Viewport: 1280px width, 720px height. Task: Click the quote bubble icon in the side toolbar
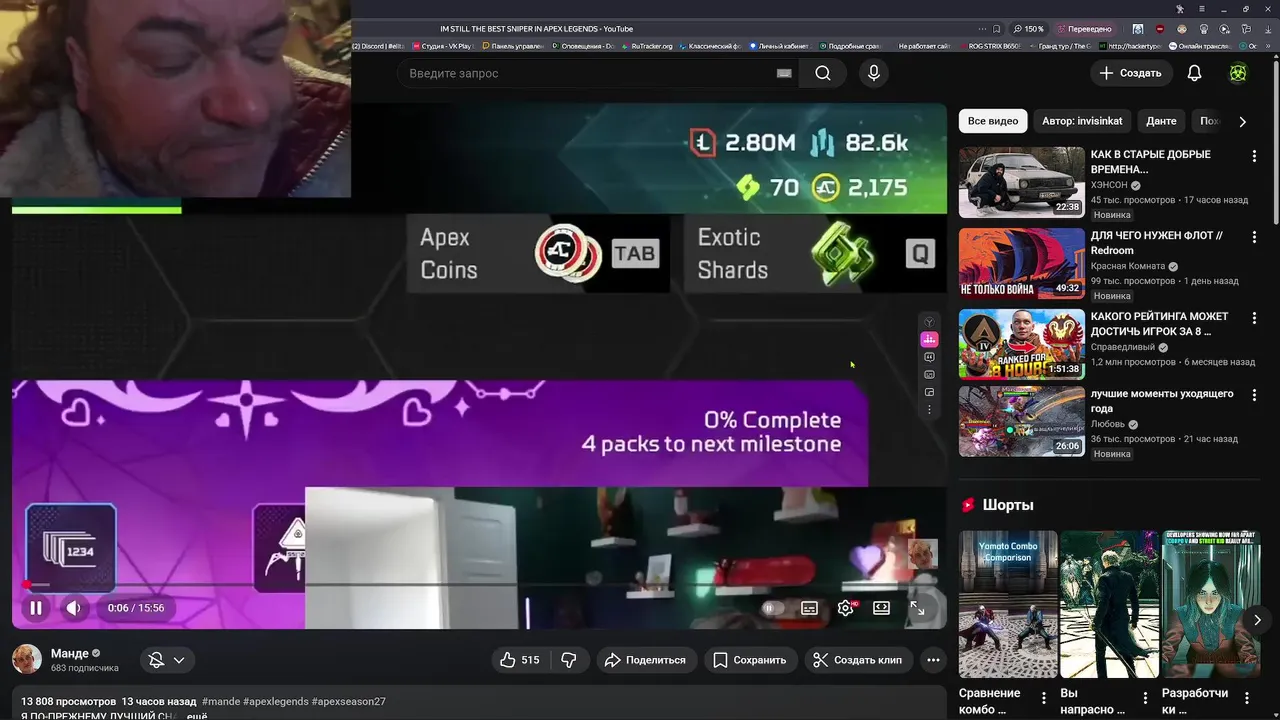point(929,357)
